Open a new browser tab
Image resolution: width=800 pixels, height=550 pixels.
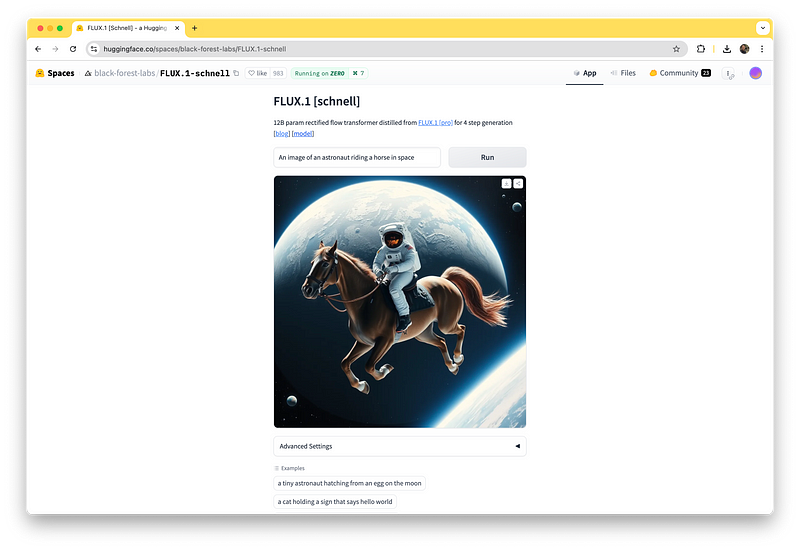tap(194, 28)
